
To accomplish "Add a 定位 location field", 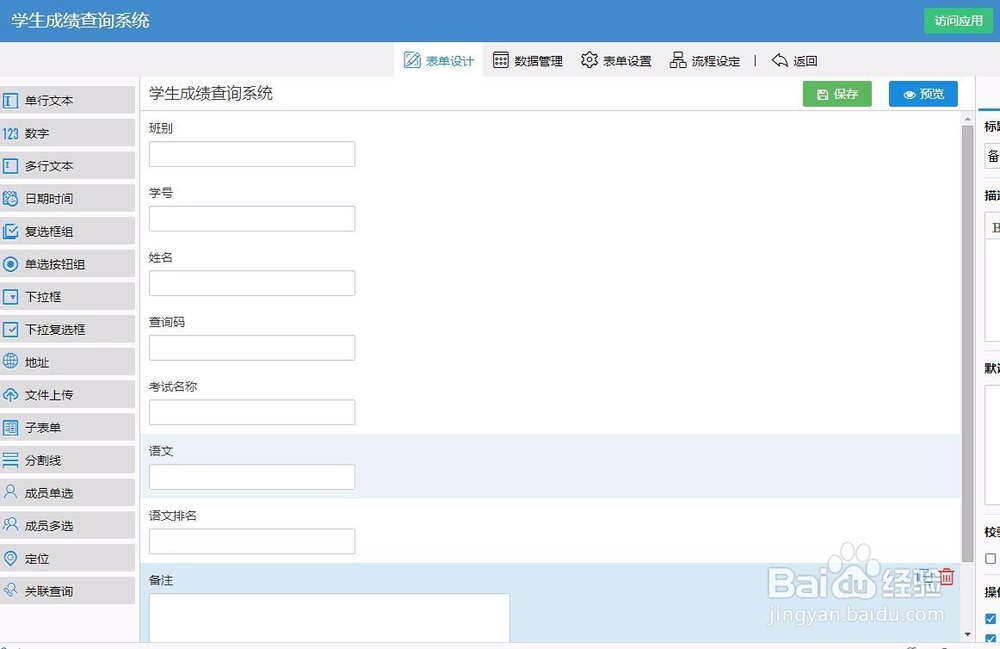I will tap(67, 558).
